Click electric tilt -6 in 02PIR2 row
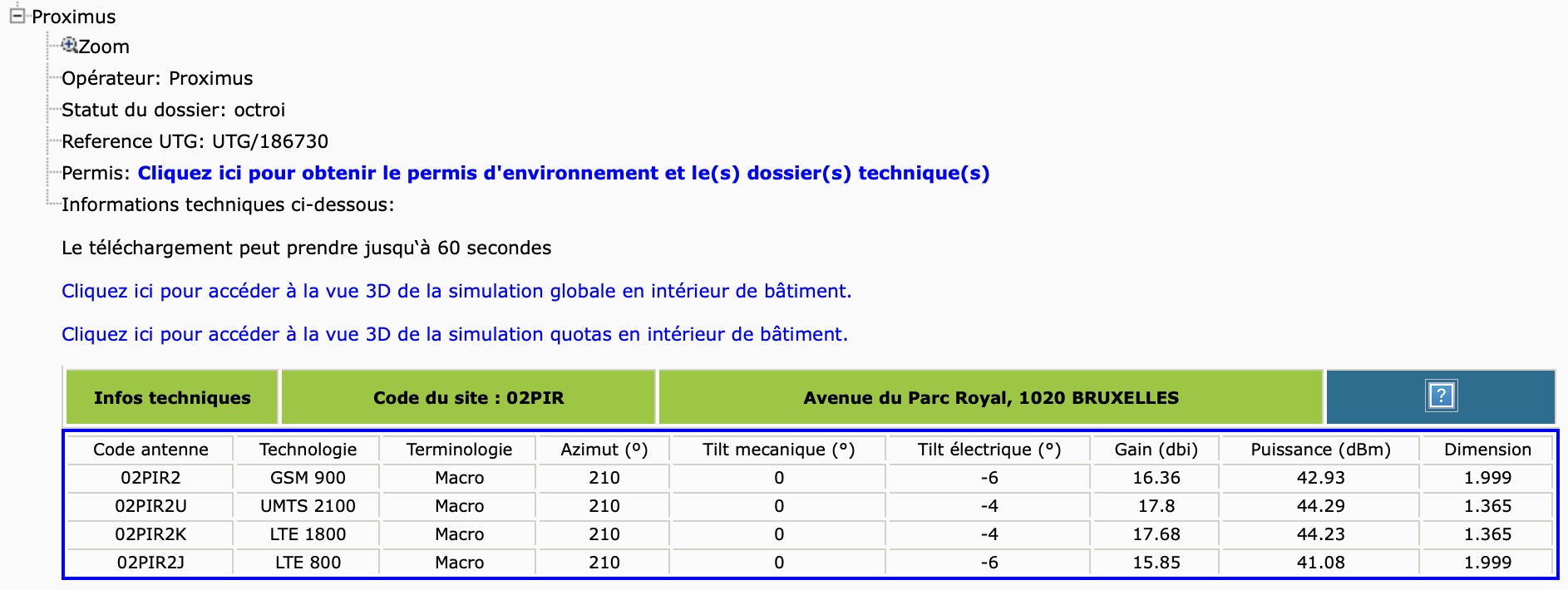Viewport: 1568px width, 590px height. click(x=989, y=478)
